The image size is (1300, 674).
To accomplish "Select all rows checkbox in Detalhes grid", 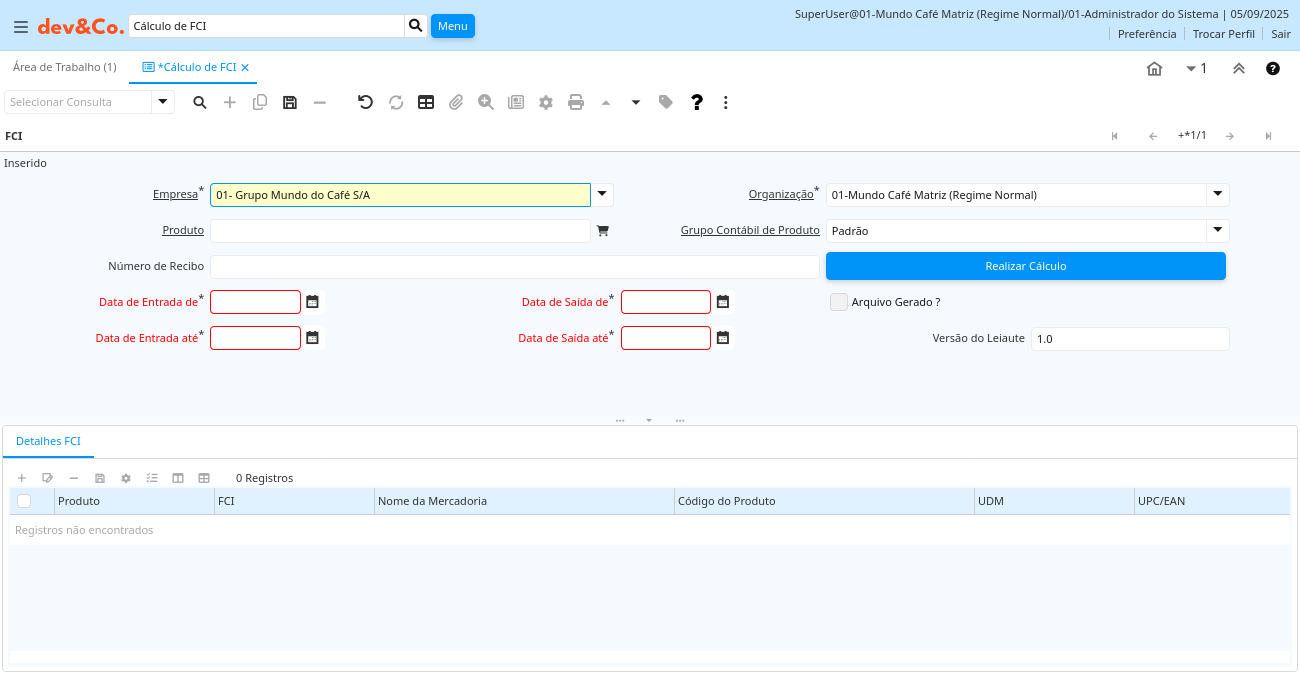I will point(24,501).
